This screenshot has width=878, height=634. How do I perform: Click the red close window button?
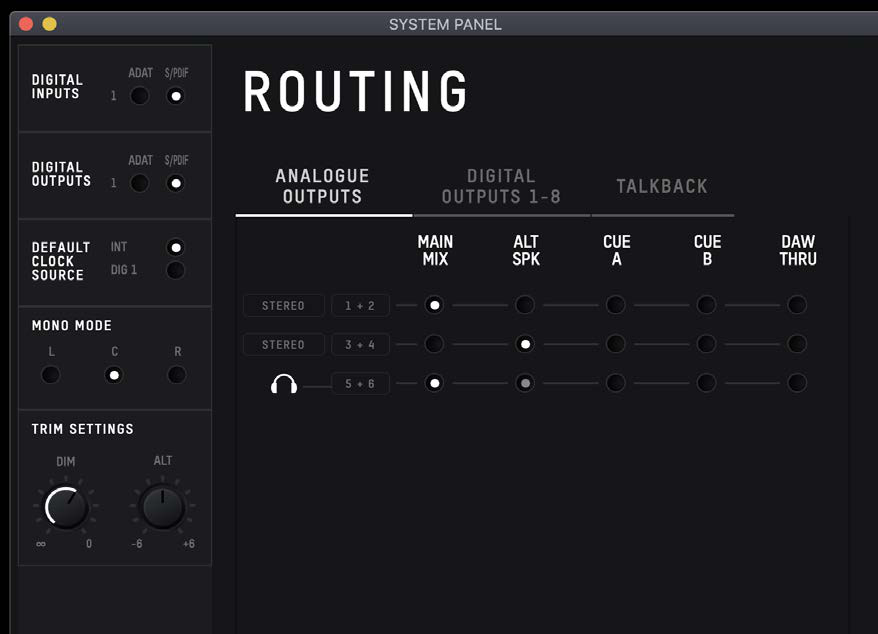pos(26,24)
